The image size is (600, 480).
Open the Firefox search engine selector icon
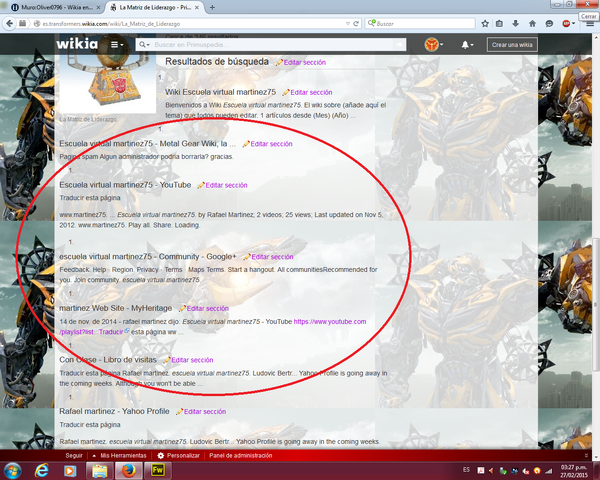tap(371, 23)
